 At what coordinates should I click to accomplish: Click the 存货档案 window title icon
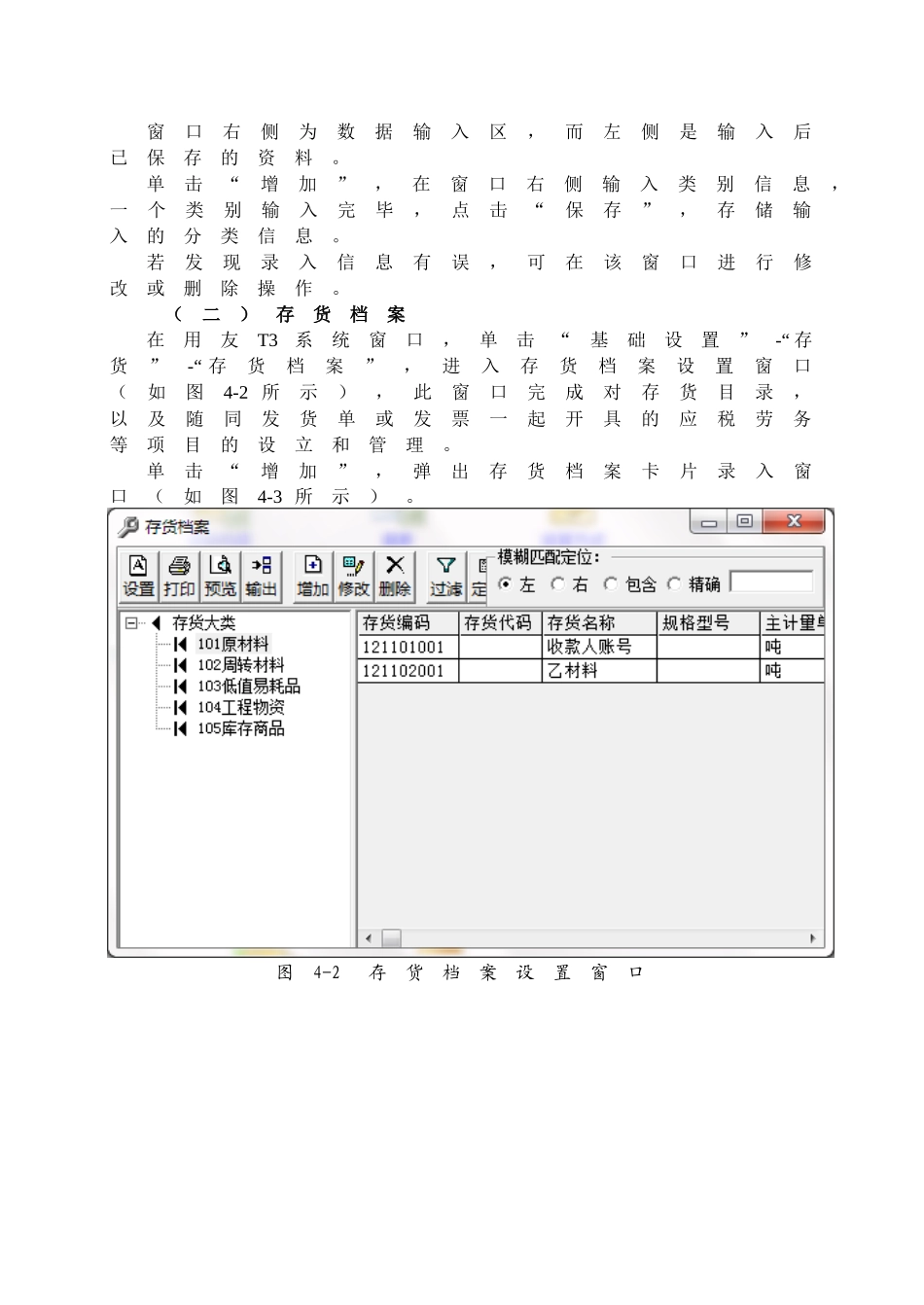tap(128, 527)
